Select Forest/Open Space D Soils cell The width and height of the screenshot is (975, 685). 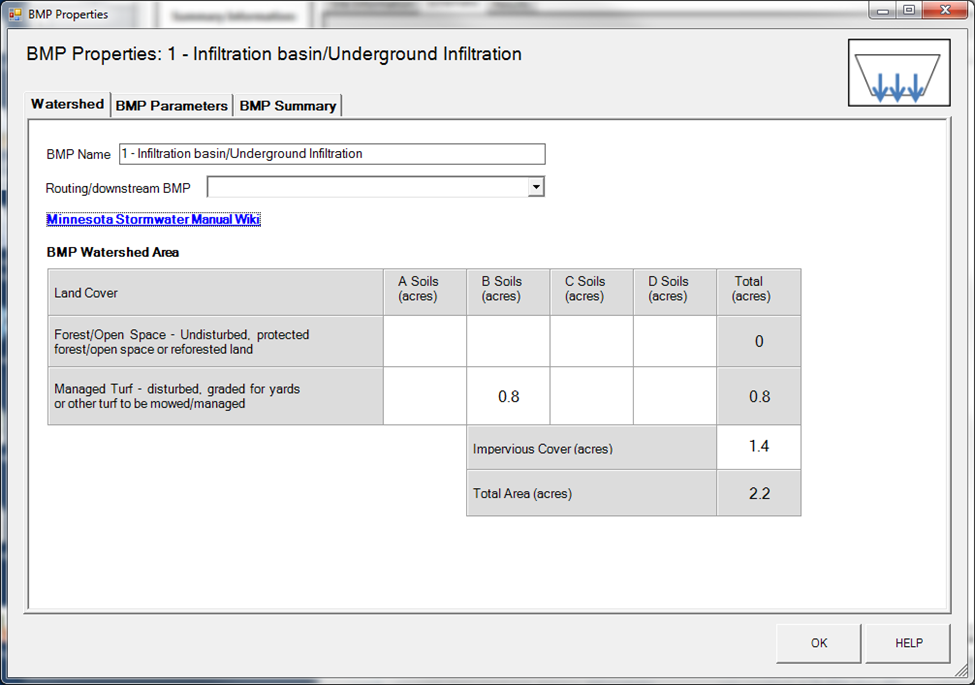point(674,342)
